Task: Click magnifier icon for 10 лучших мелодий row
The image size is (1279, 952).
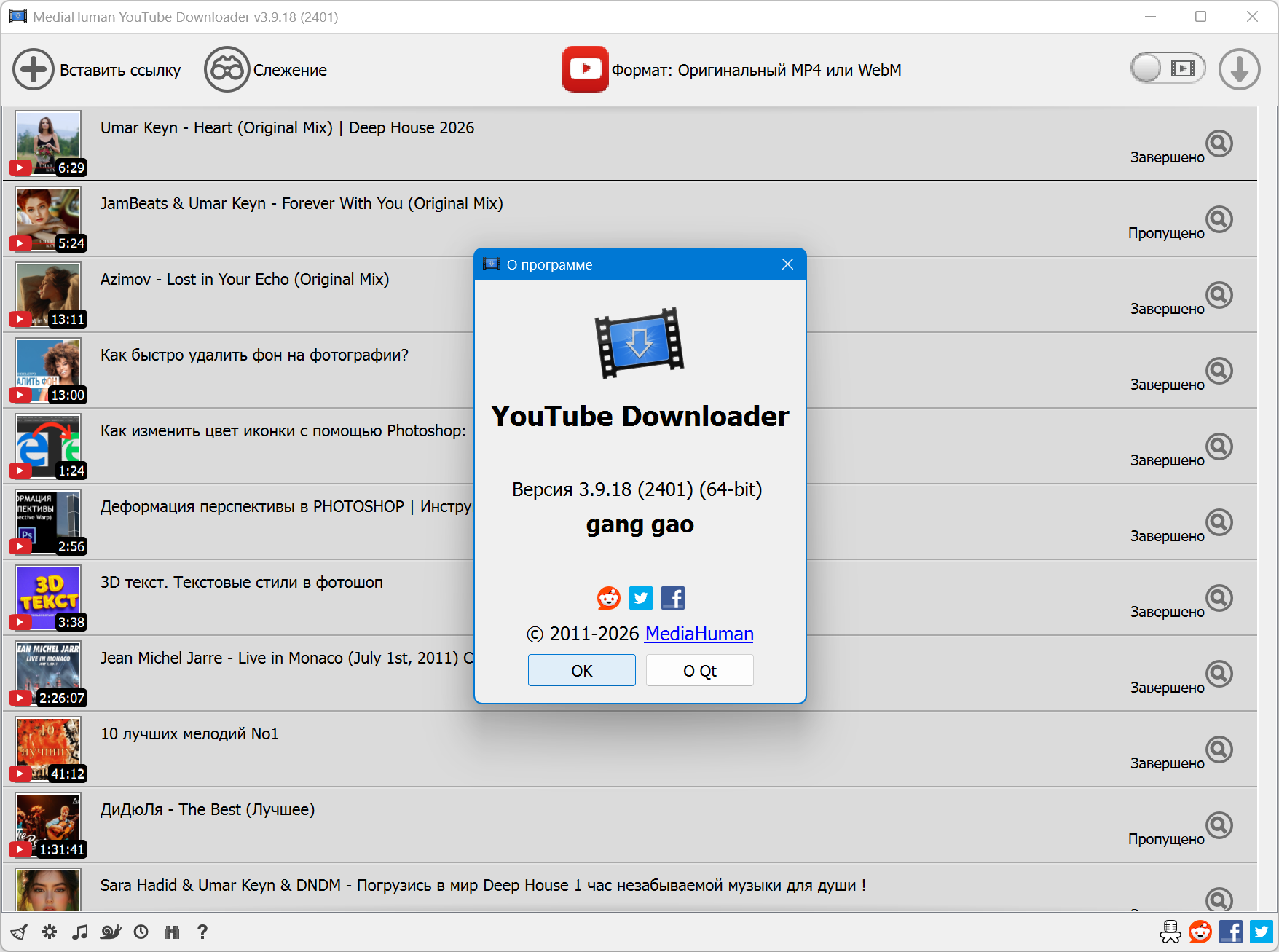Action: pyautogui.click(x=1219, y=750)
